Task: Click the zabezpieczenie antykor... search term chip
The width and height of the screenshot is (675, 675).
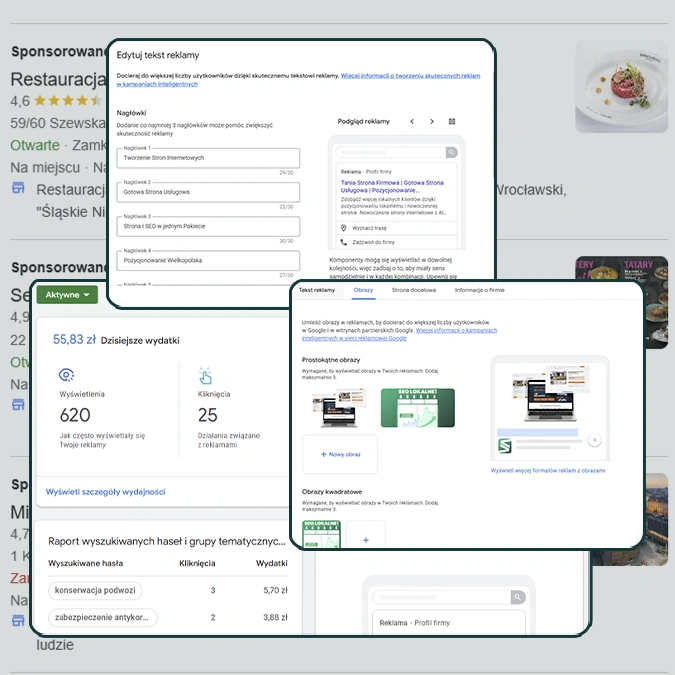Action: coord(102,617)
